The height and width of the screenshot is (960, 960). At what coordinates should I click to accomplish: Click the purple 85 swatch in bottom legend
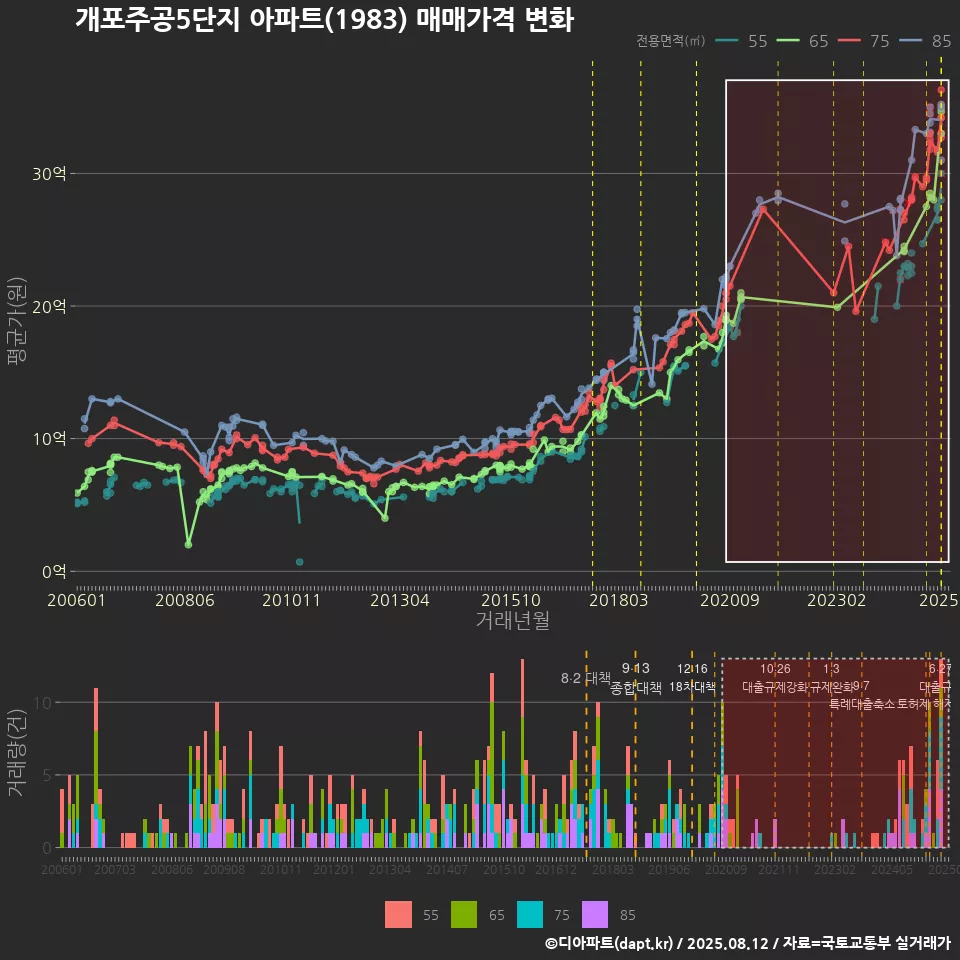pos(595,915)
